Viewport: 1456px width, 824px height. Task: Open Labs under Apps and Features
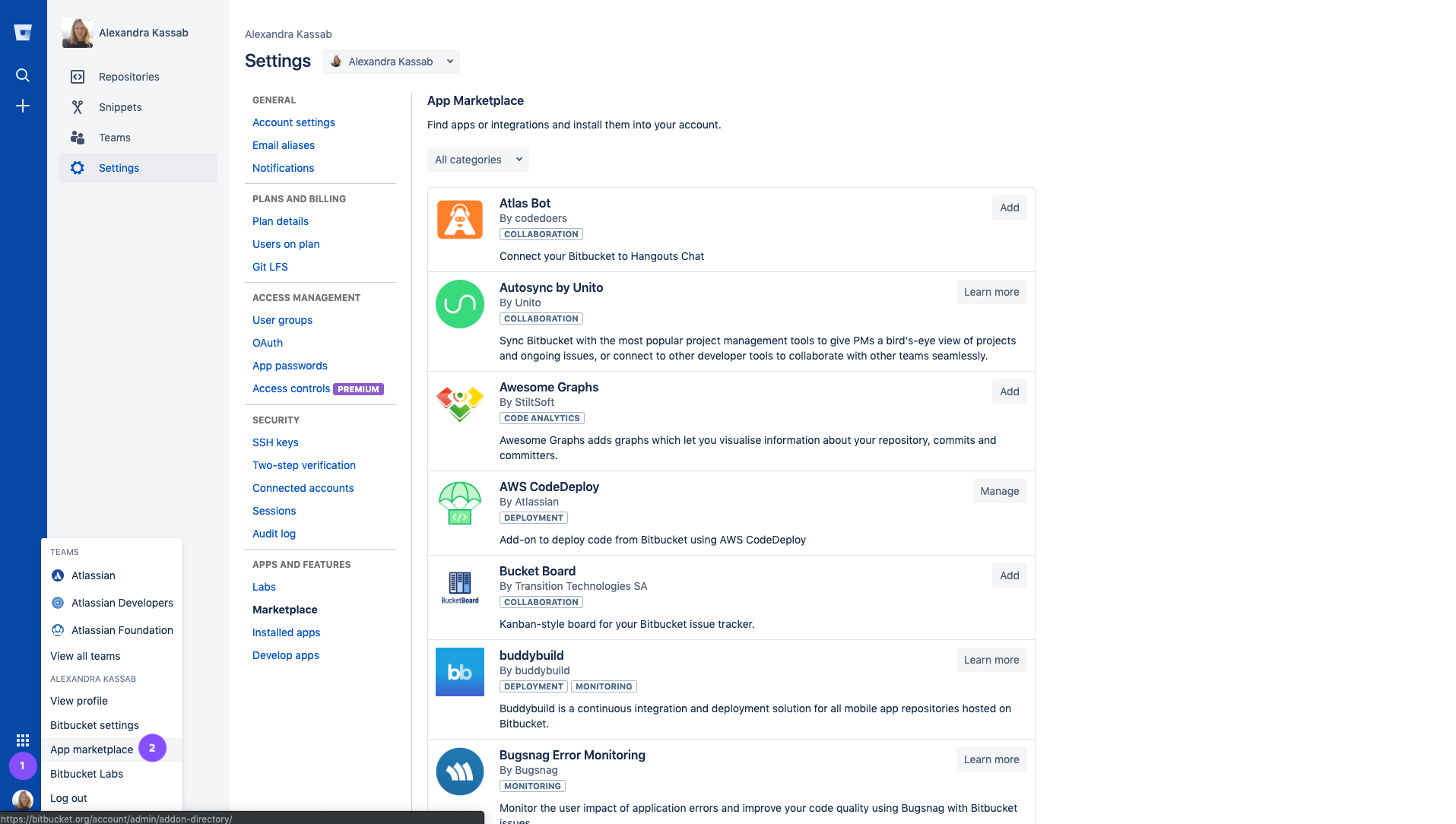coord(264,587)
